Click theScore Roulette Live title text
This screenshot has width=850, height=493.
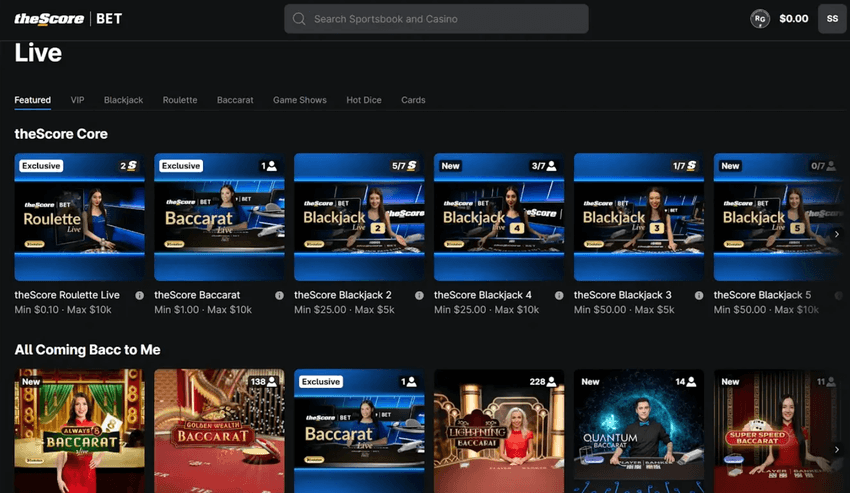click(x=67, y=295)
